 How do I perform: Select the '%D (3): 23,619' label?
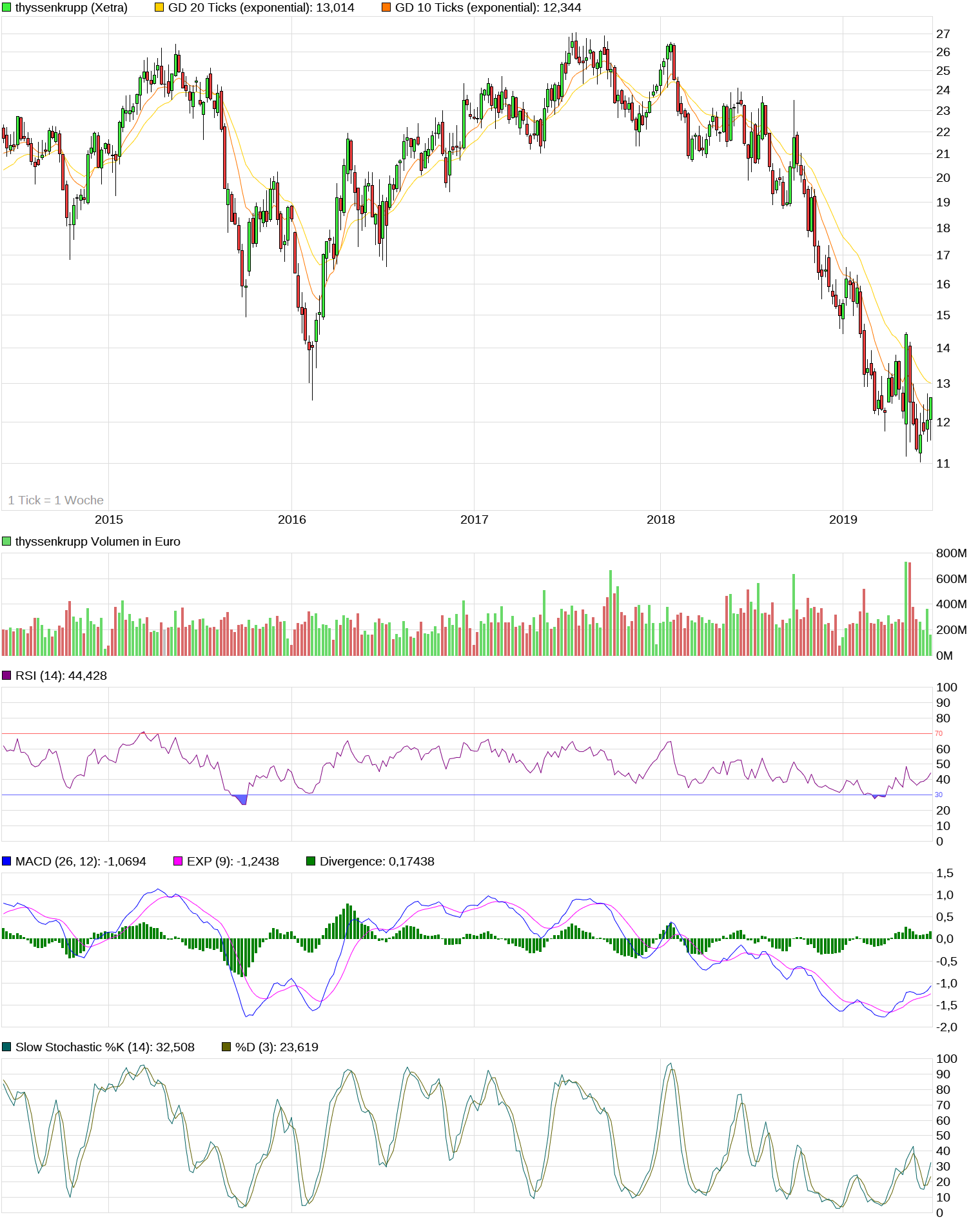click(x=277, y=1047)
